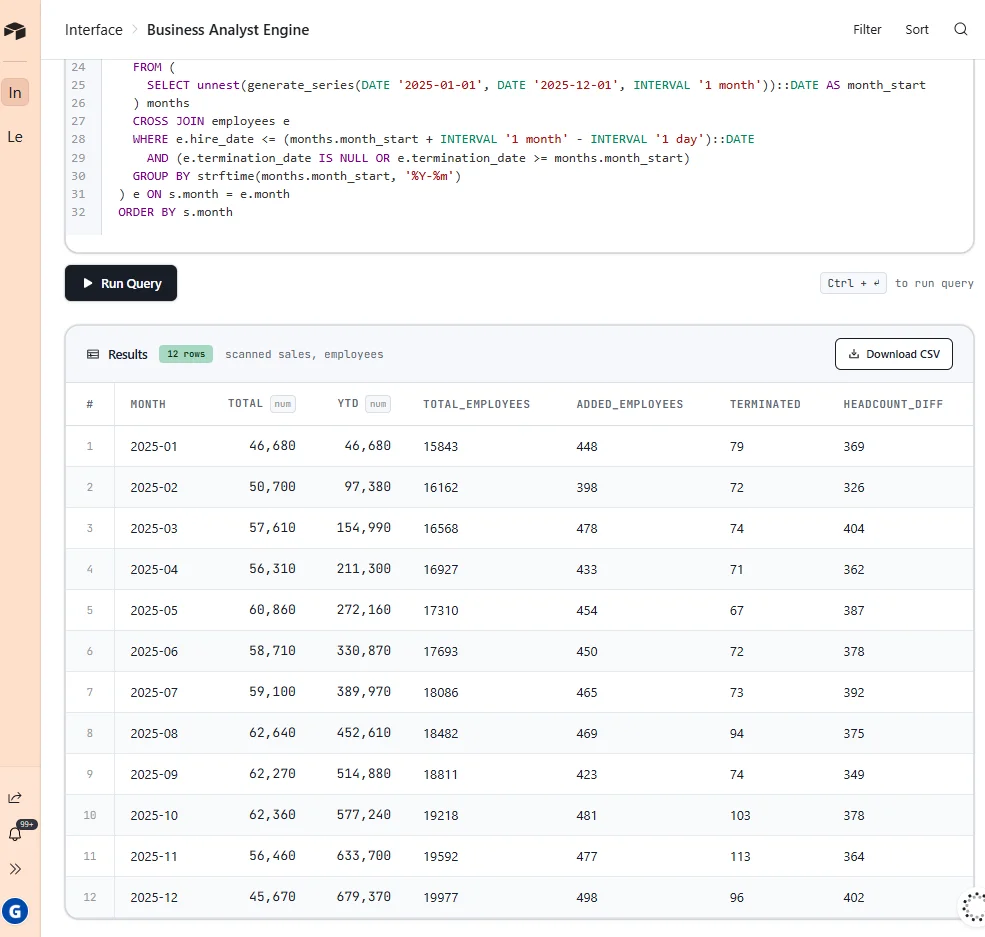Image resolution: width=985 pixels, height=937 pixels.
Task: Click inside SQL editor line 32 ORDER BY
Action: coord(175,212)
